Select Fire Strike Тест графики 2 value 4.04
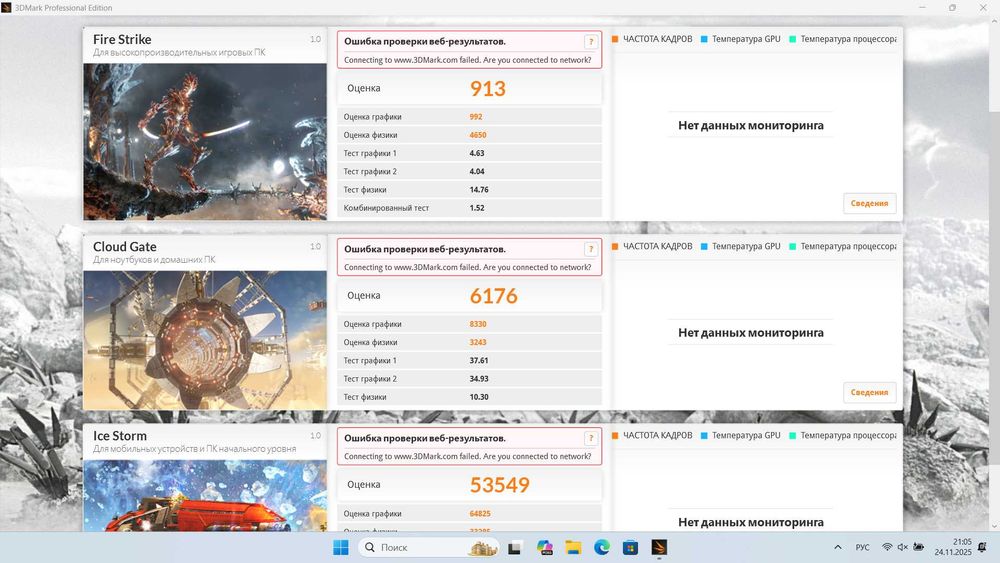This screenshot has height=563, width=1000. coord(476,172)
